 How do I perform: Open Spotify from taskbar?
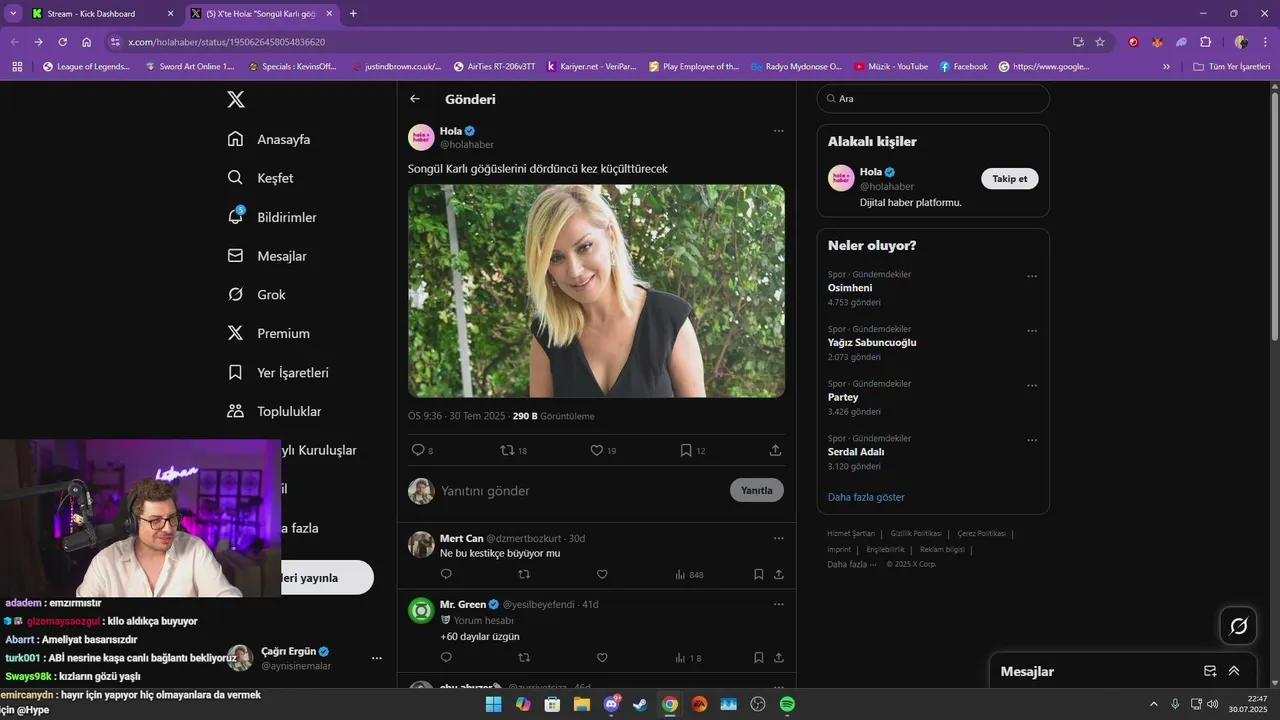click(x=787, y=704)
